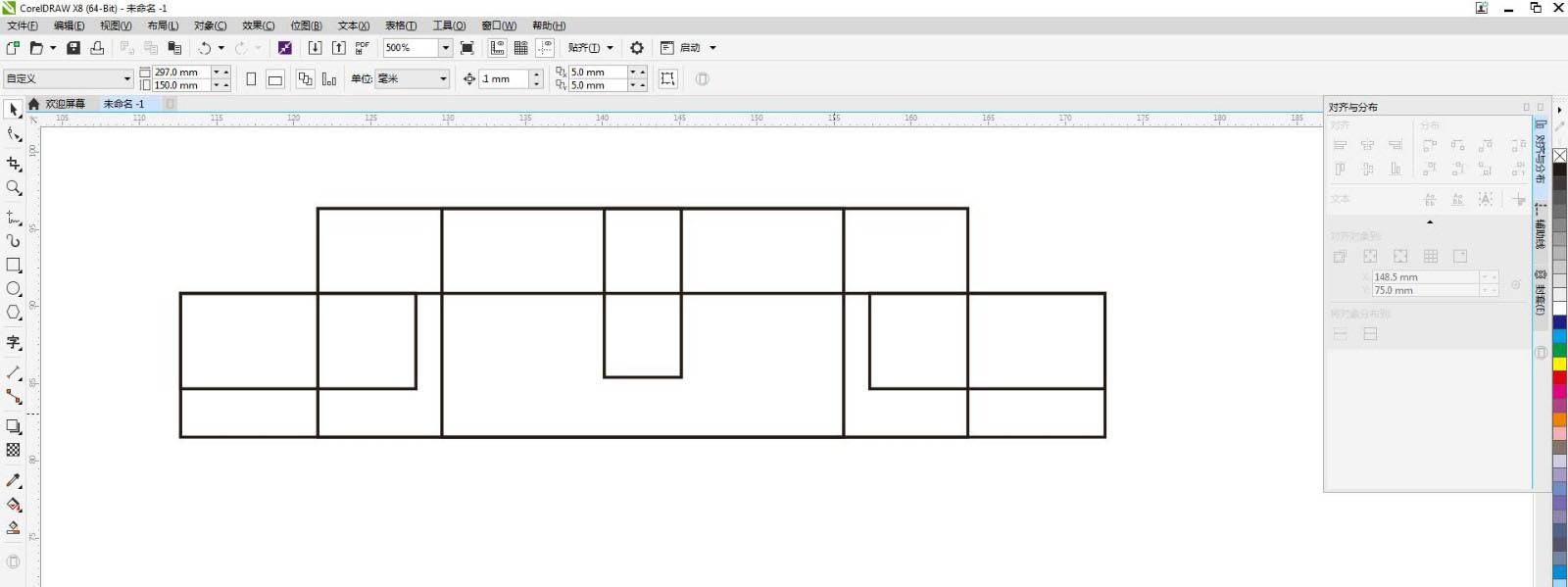Screen dimensions: 1568x587
Task: Toggle the show rulers button
Action: pos(498,47)
